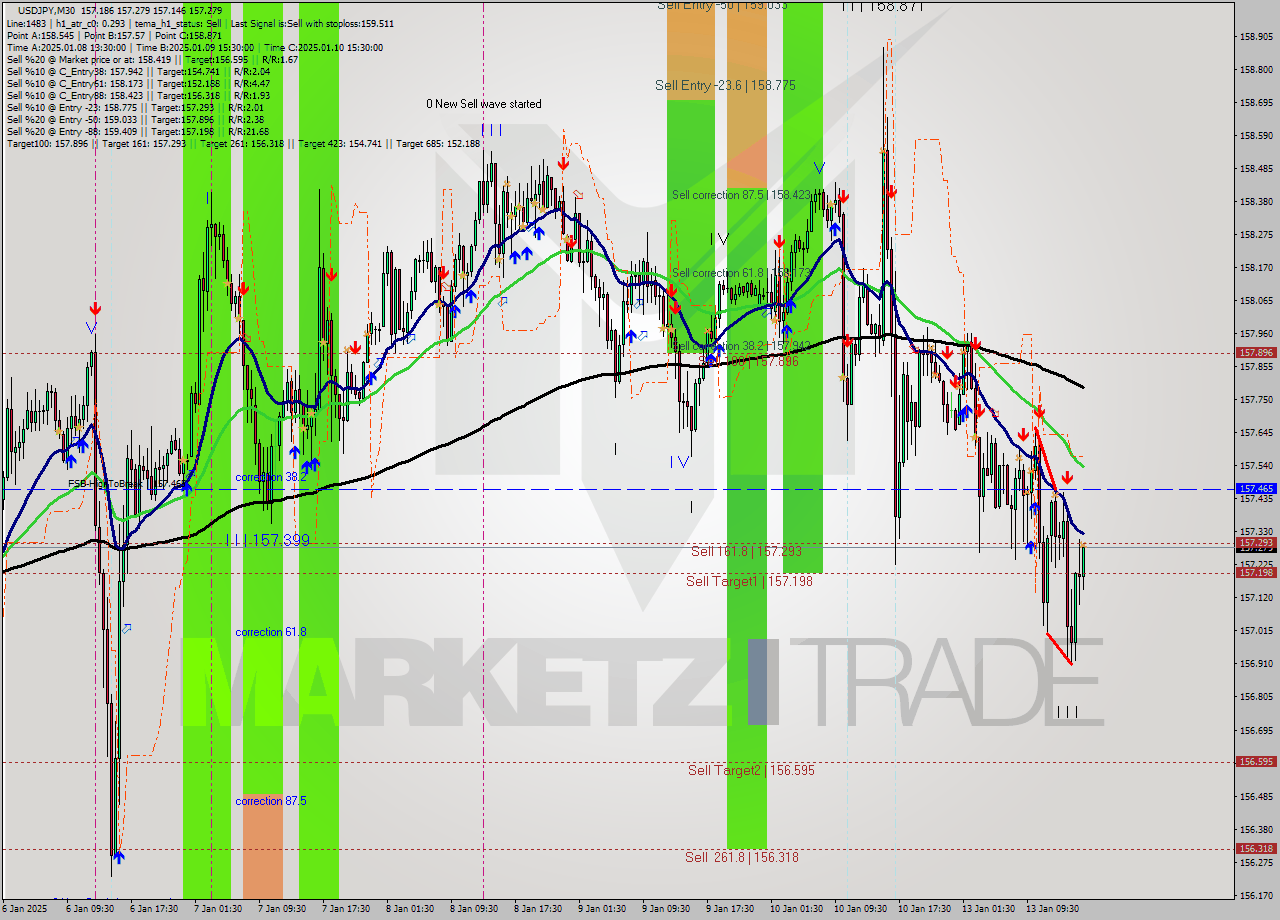Click the 'Sell correction 87.5 | 158.423' label
This screenshot has width=1280, height=920.
click(x=741, y=195)
